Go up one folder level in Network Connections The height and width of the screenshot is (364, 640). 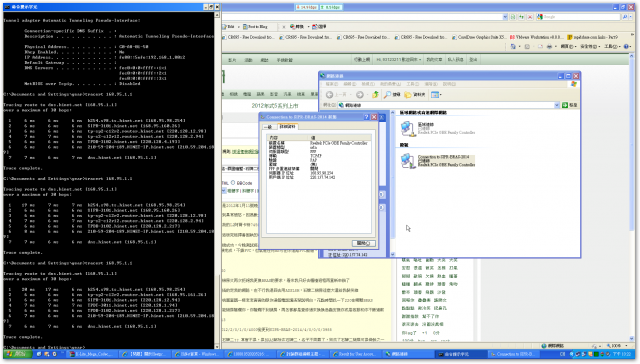coord(375,95)
